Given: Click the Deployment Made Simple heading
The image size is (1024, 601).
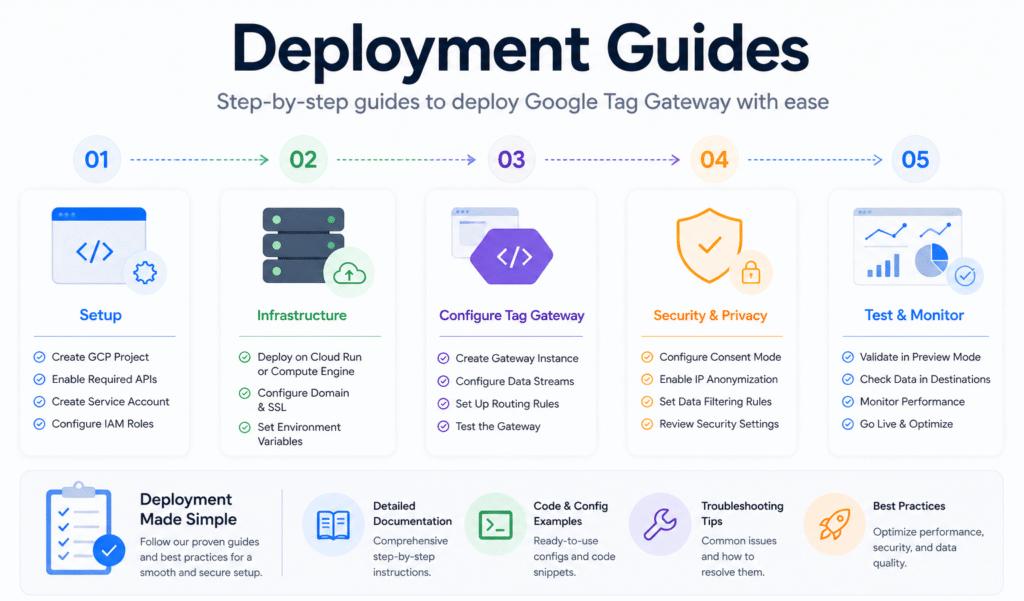Looking at the screenshot, I should click(188, 510).
